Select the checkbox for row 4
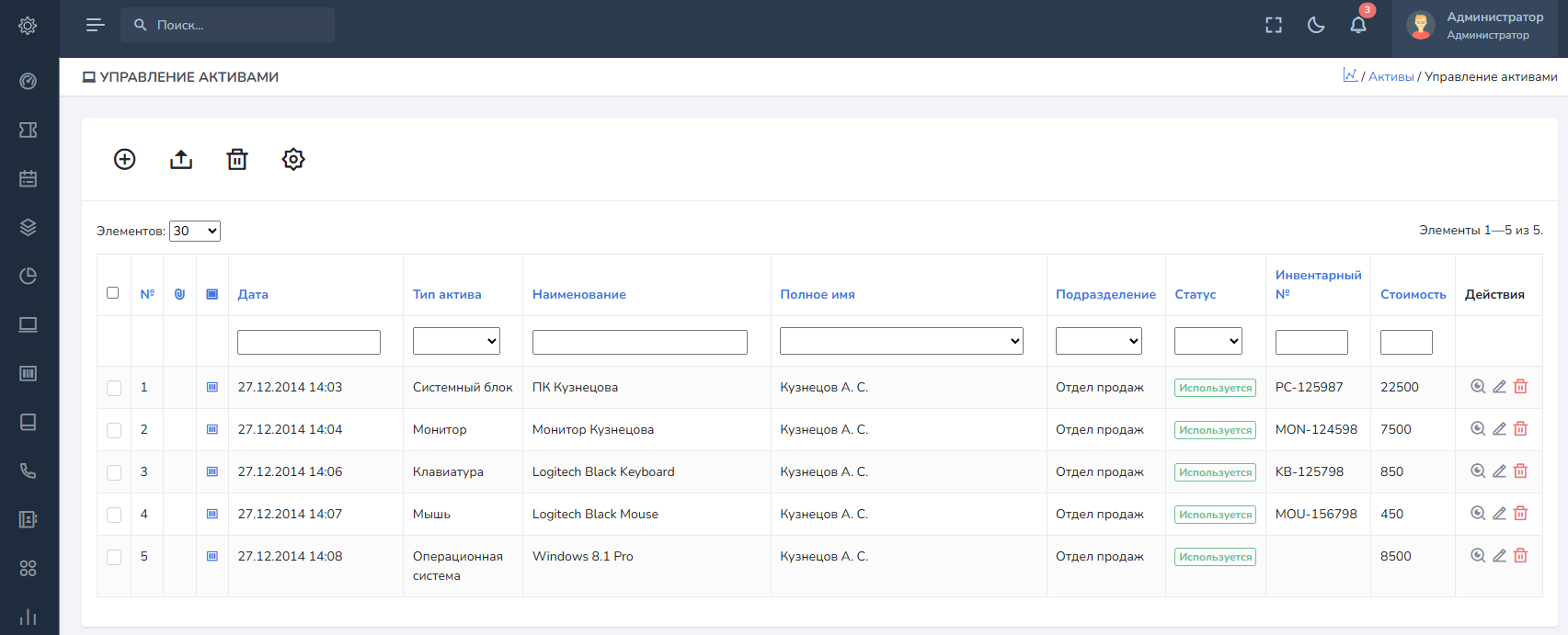This screenshot has height=635, width=1568. 114,515
